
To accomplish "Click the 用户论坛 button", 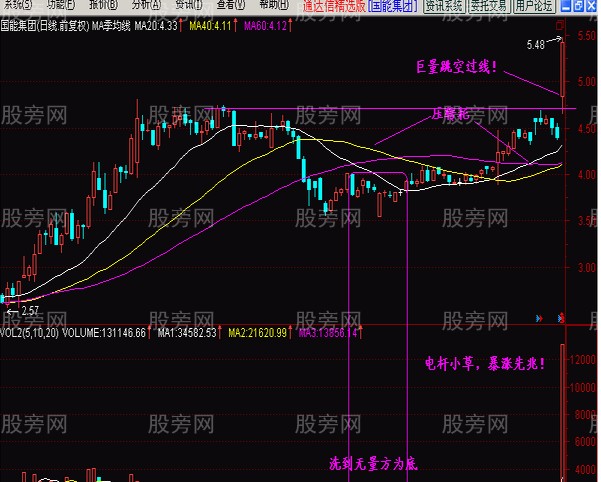I will click(x=534, y=5).
